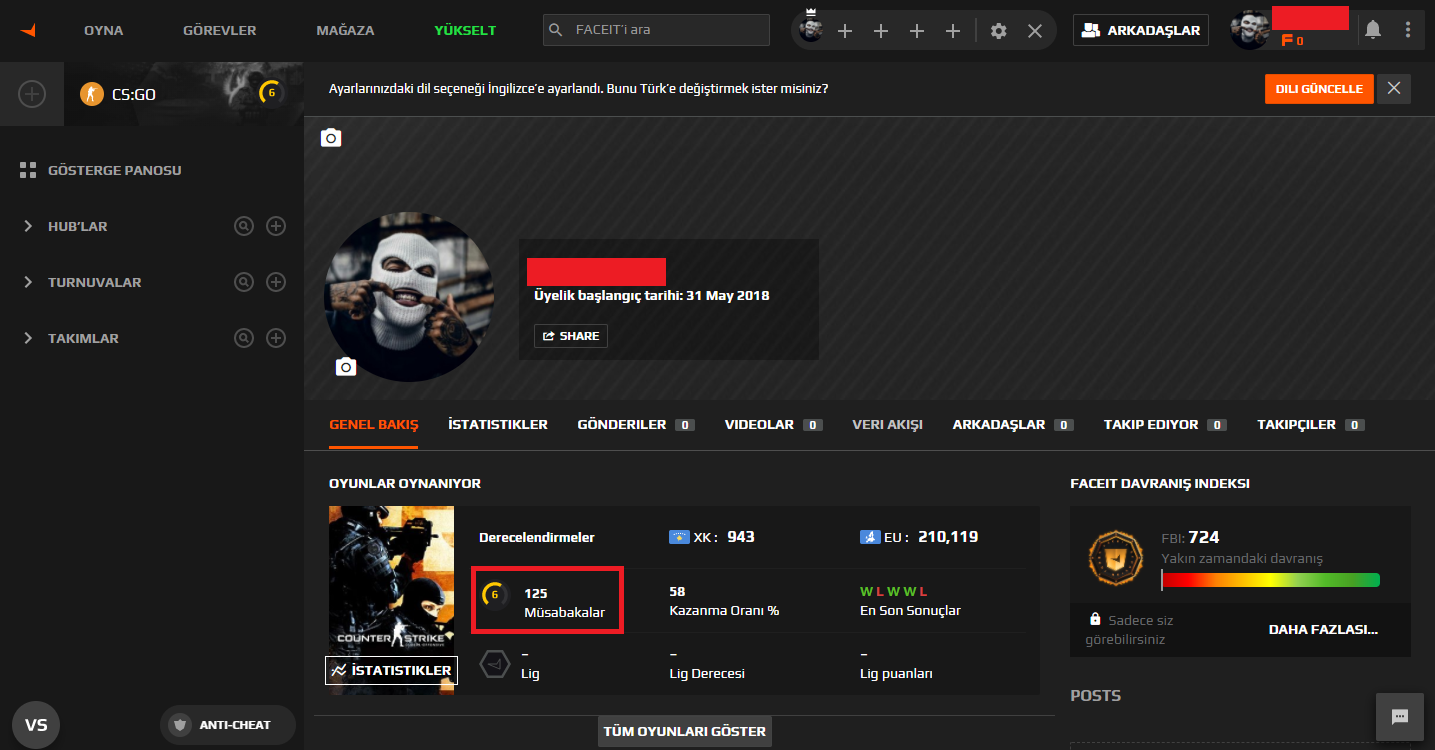This screenshot has height=750, width=1435.
Task: Switch to GENEL BAKIŞ tab
Action: point(374,424)
